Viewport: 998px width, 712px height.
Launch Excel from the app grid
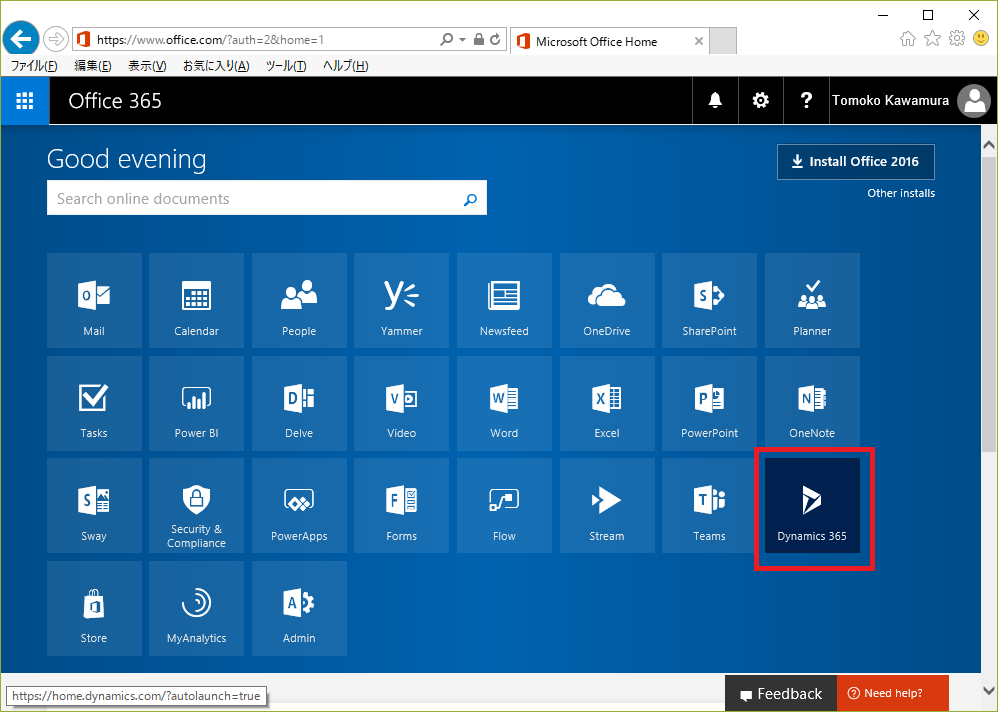607,403
